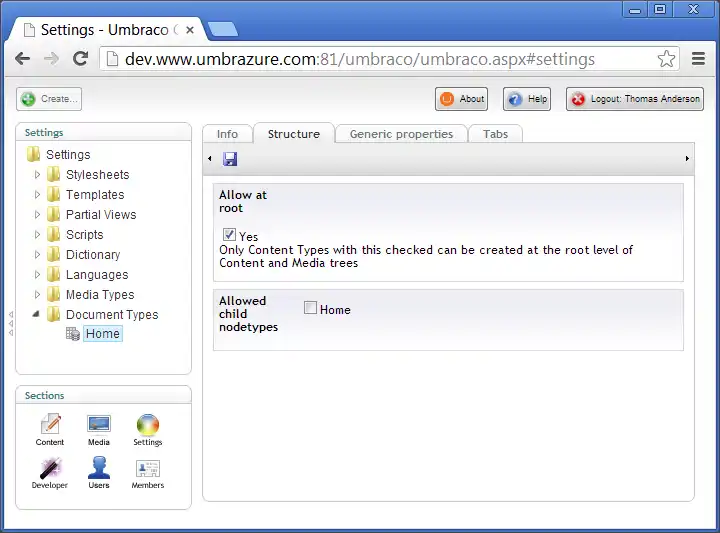Click the Scripts folder icon
This screenshot has height=533, width=720.
pyautogui.click(x=54, y=235)
